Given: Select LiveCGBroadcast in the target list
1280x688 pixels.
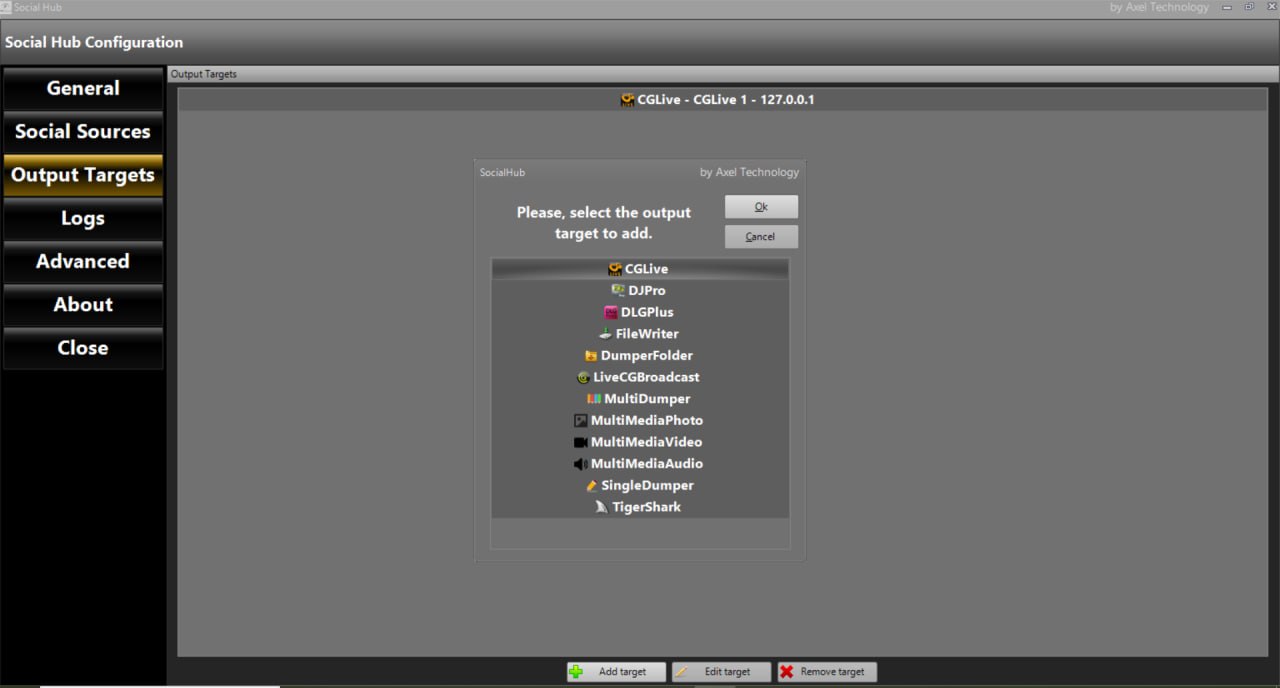Looking at the screenshot, I should (x=640, y=377).
